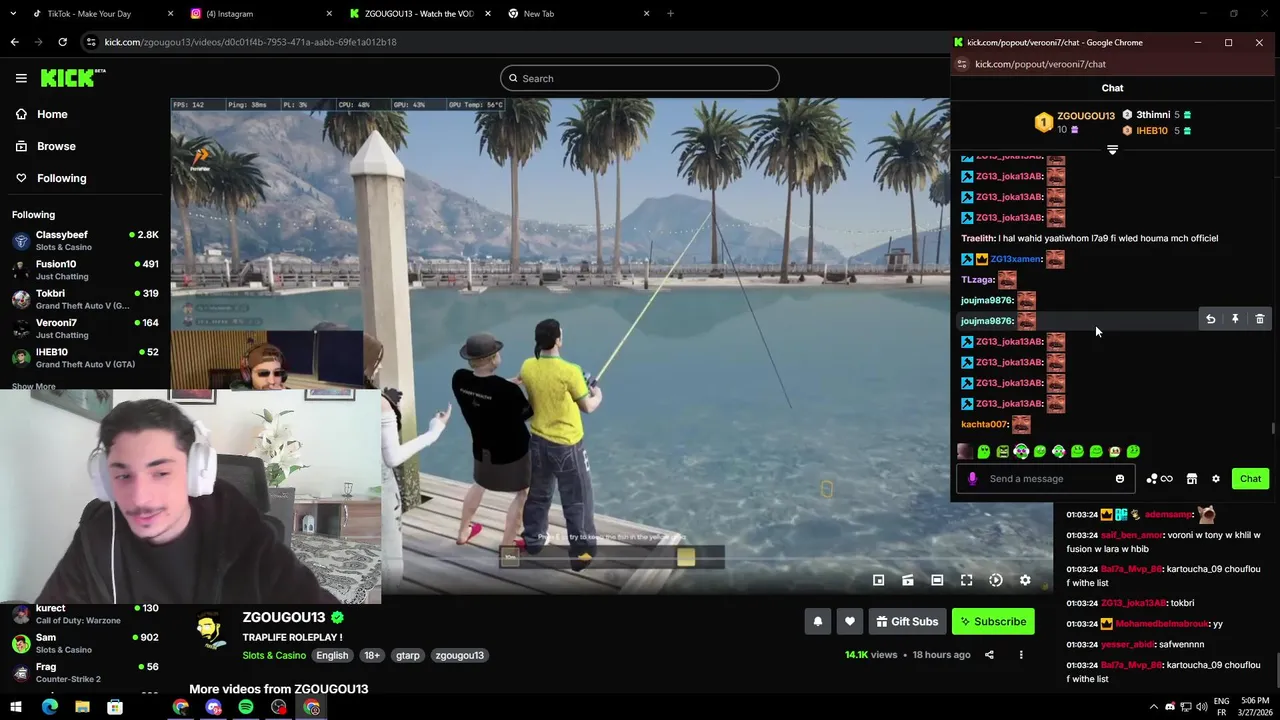Open ZGOUGOU13 channel avatar
Image resolution: width=1280 pixels, height=720 pixels.
click(210, 630)
